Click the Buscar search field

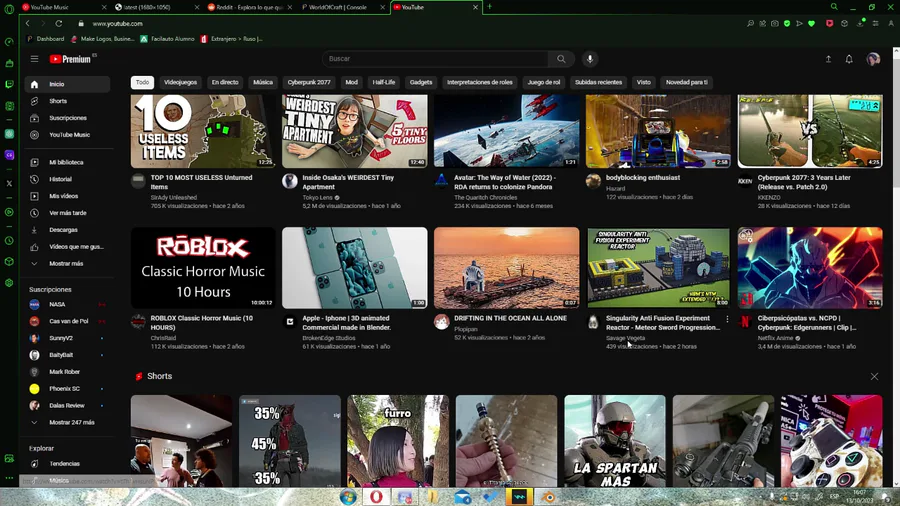pos(436,59)
